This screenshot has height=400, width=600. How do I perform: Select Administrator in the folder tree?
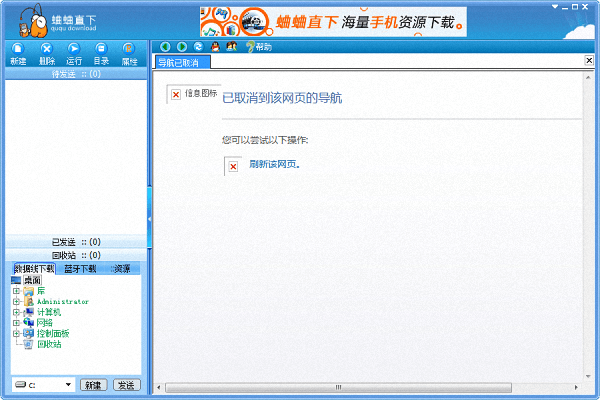[x=63, y=302]
